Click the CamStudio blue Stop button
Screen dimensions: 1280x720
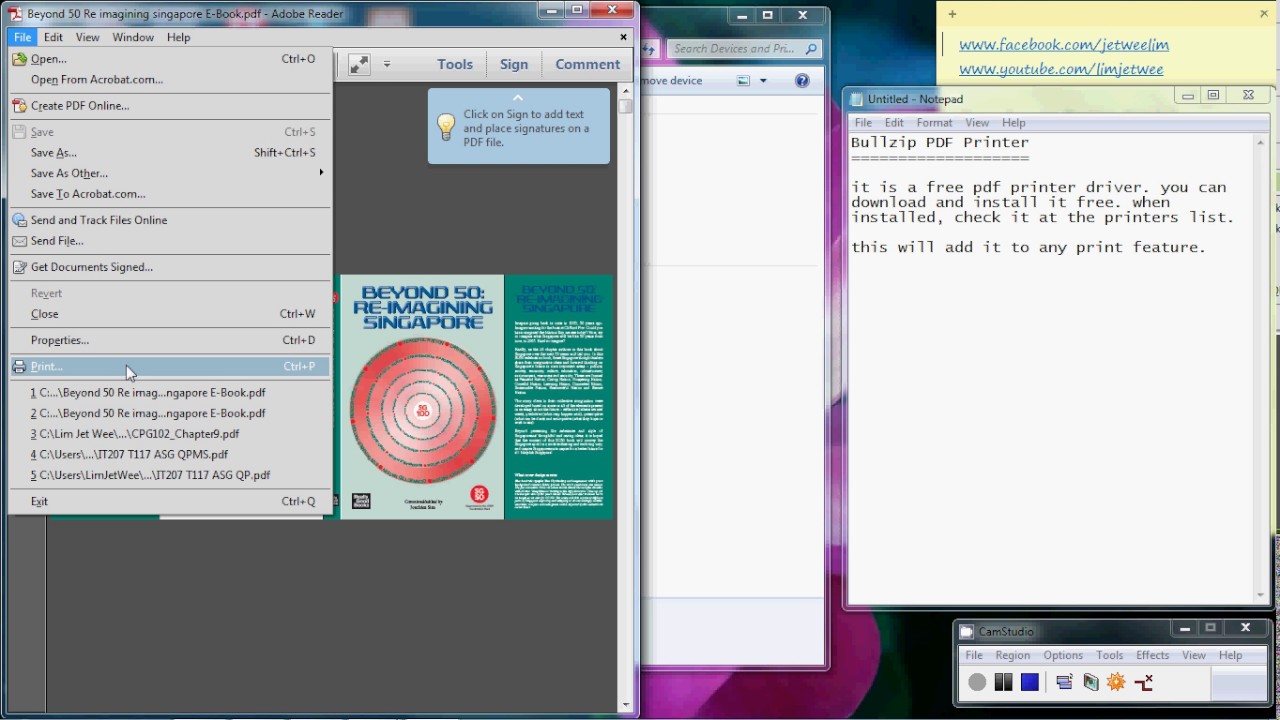coord(1030,682)
